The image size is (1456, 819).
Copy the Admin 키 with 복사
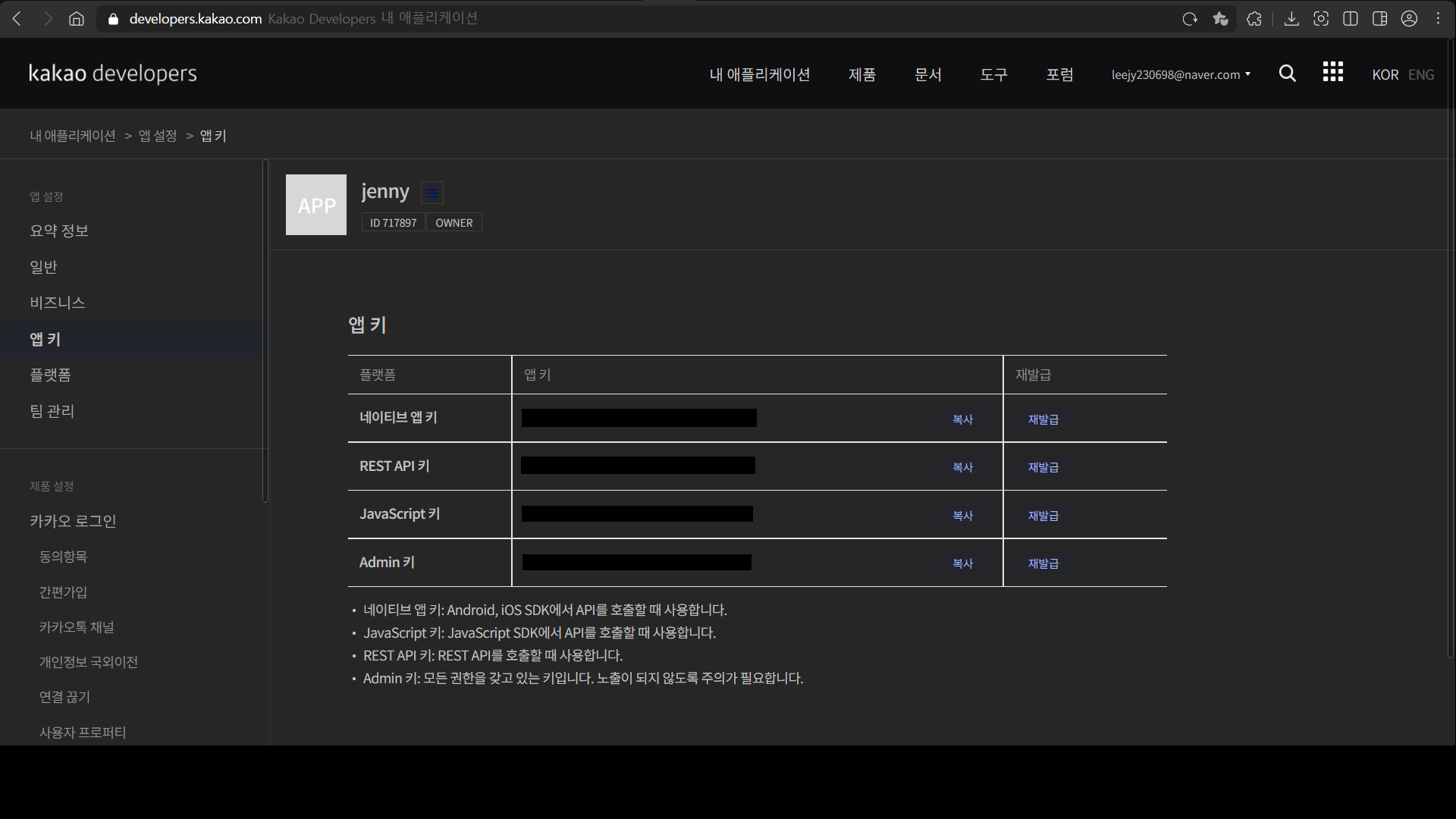point(963,563)
